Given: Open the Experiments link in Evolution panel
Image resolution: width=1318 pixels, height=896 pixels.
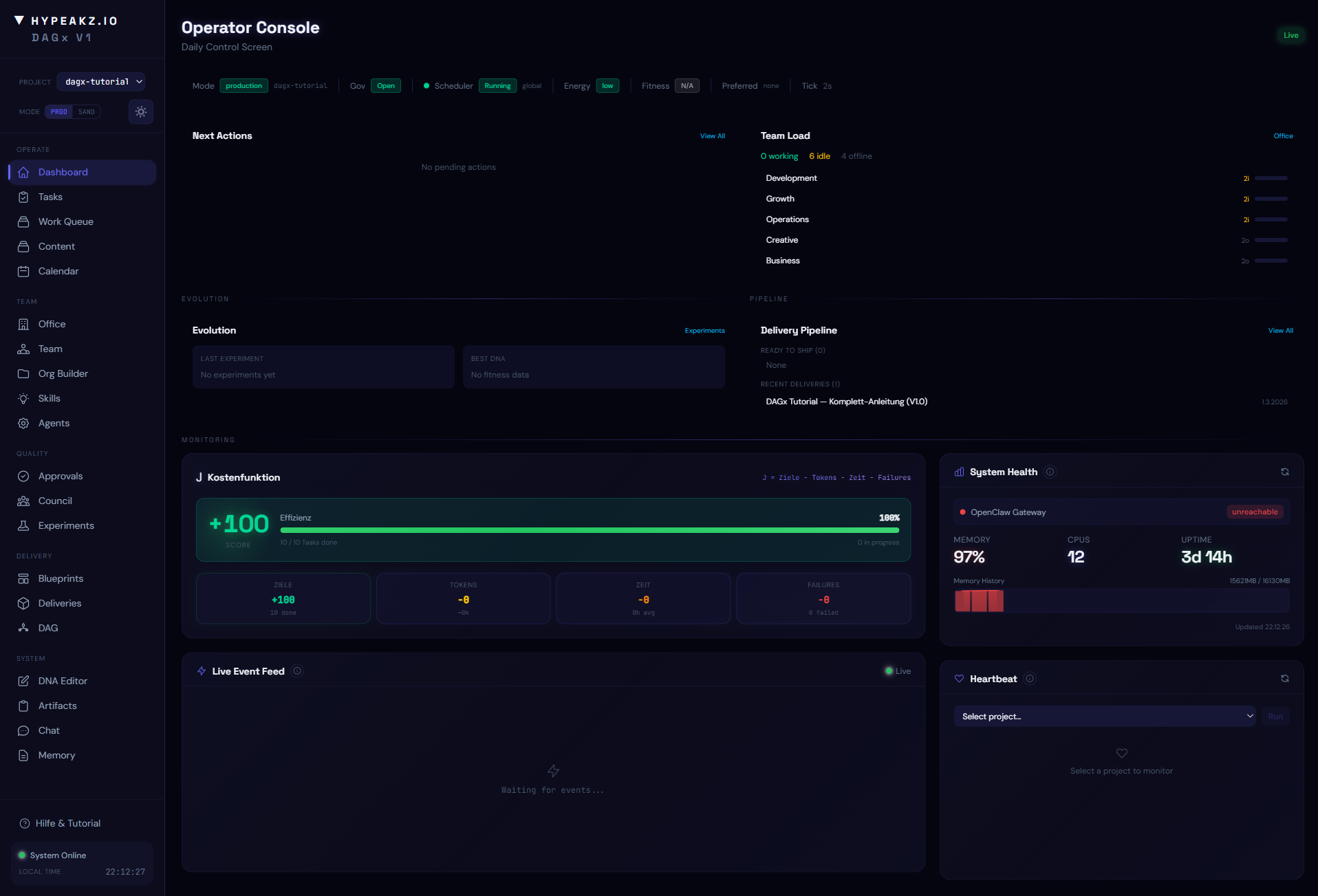Looking at the screenshot, I should (x=704, y=330).
